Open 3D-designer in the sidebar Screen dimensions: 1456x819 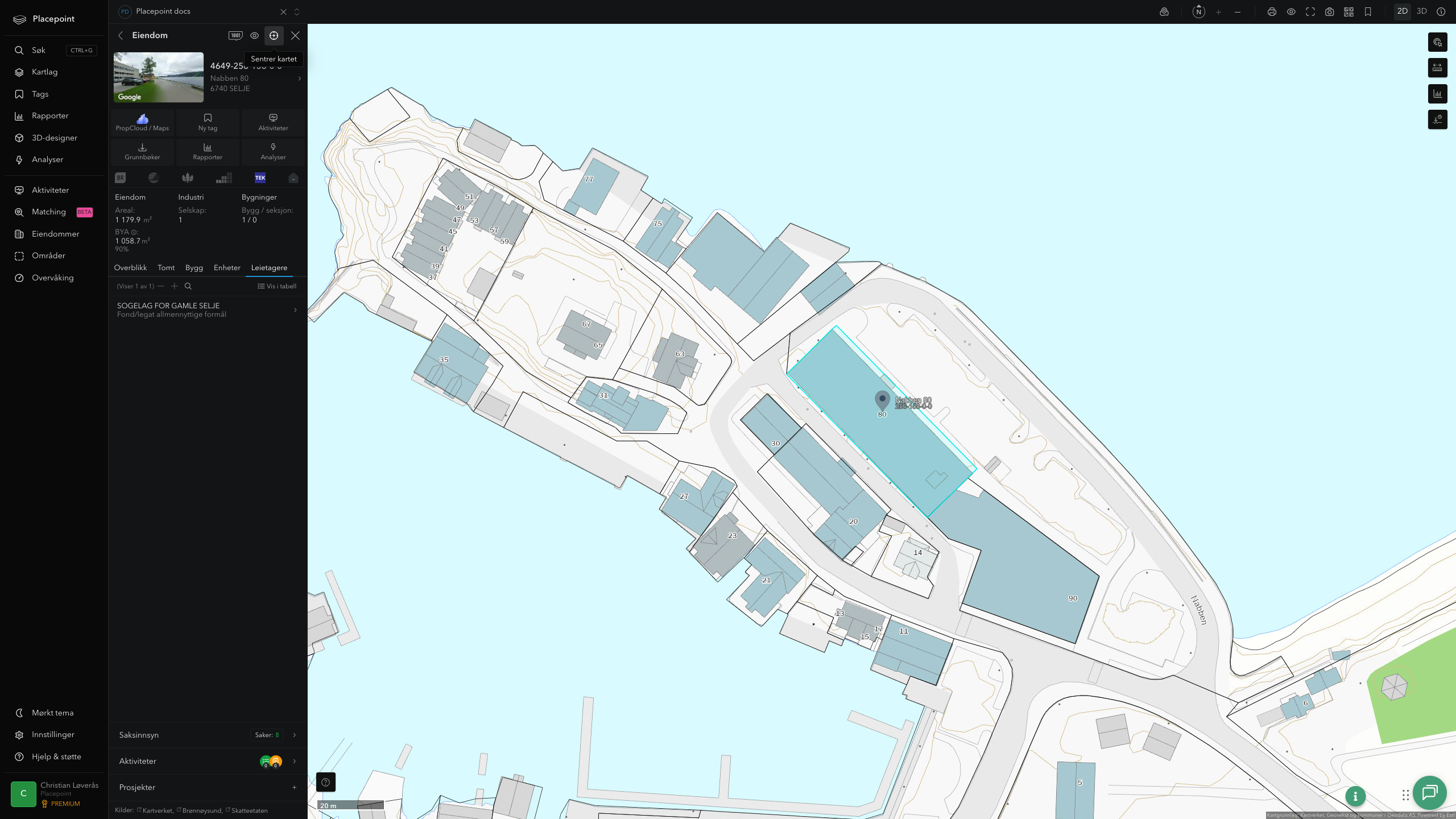tap(55, 138)
